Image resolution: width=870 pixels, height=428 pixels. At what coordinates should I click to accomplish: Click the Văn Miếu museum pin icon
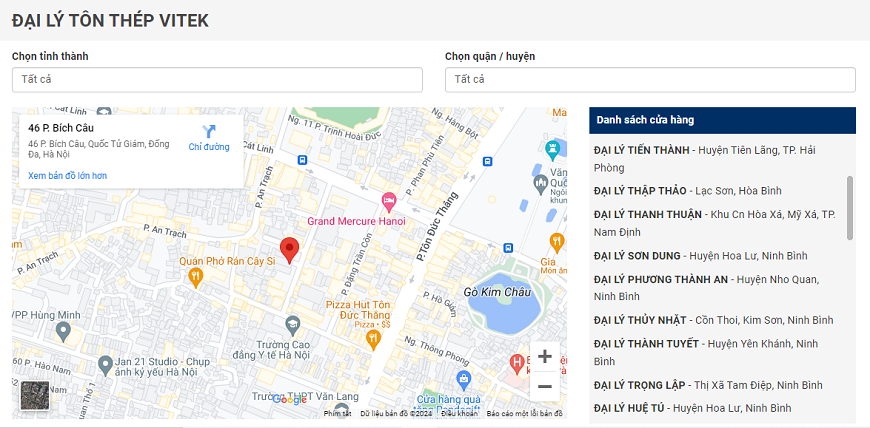tap(540, 184)
